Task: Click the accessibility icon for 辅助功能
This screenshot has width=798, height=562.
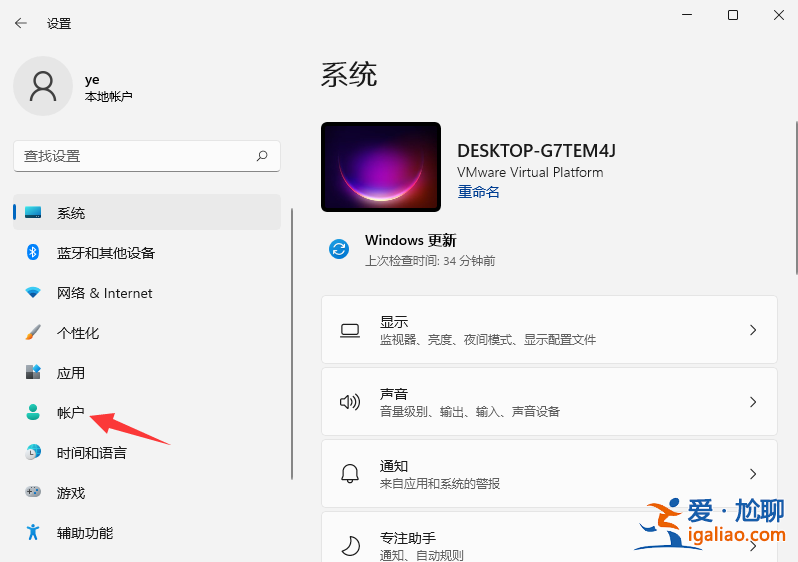Action: [33, 532]
